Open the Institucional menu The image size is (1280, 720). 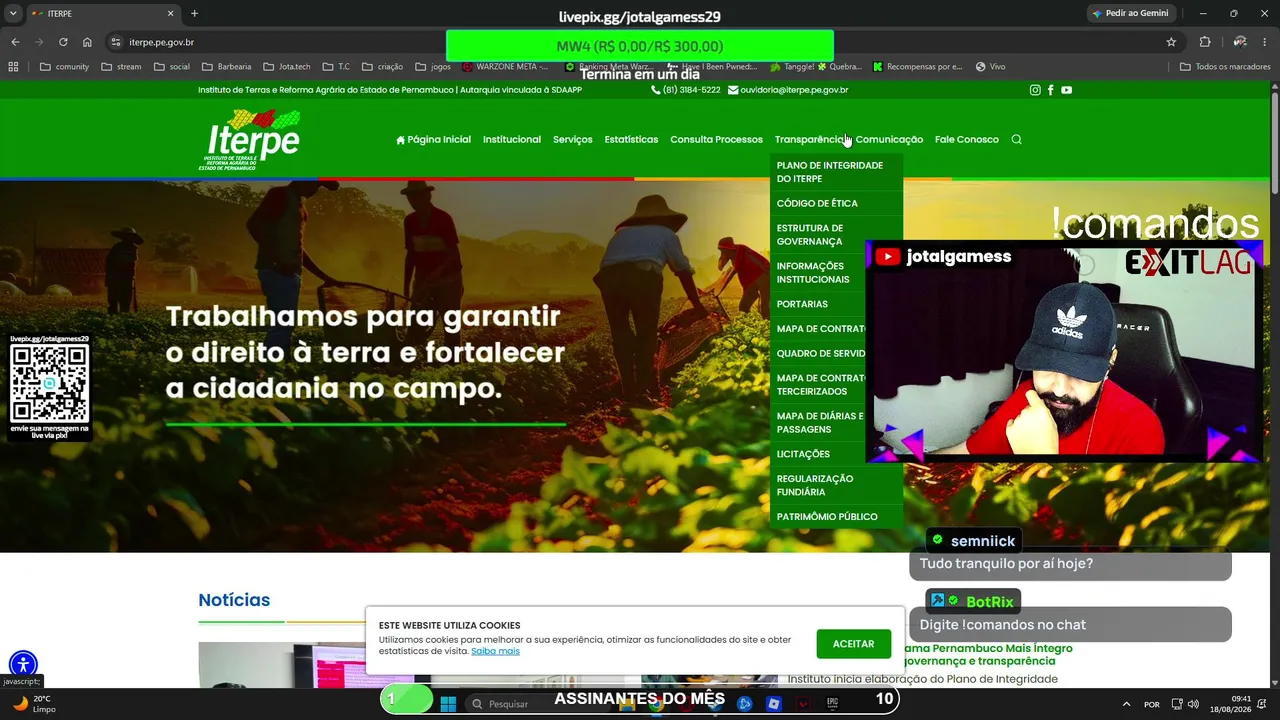[512, 139]
